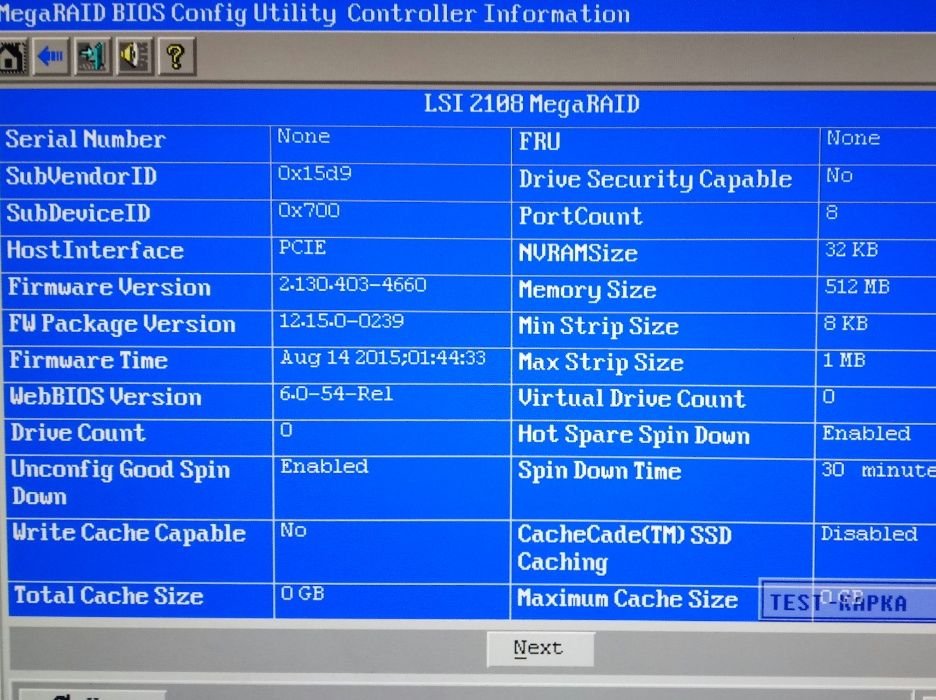This screenshot has height=700, width=936.
Task: Click the 0 GB total cache value
Action: [x=303, y=594]
